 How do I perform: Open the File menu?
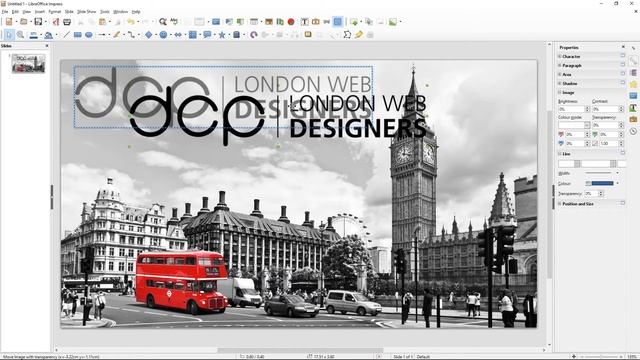coord(5,12)
